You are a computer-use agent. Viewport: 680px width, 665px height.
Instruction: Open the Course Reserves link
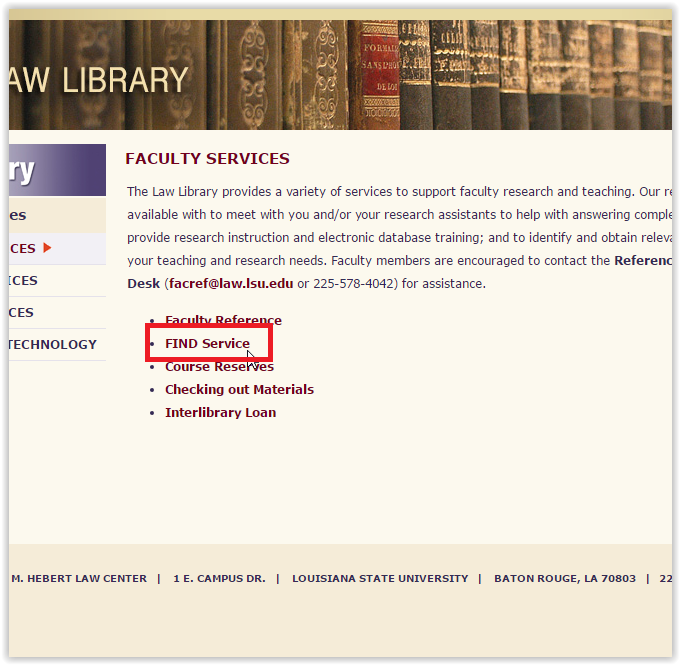point(219,367)
